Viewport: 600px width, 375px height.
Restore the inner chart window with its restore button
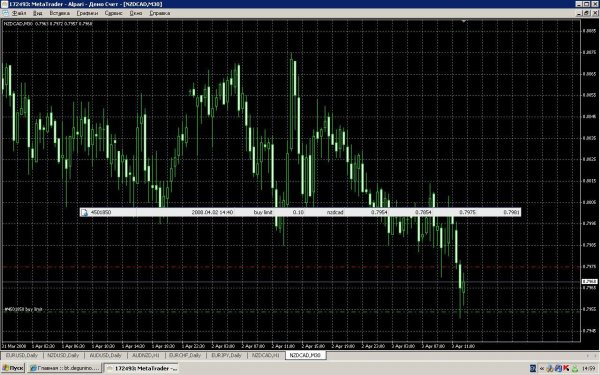[587, 13]
